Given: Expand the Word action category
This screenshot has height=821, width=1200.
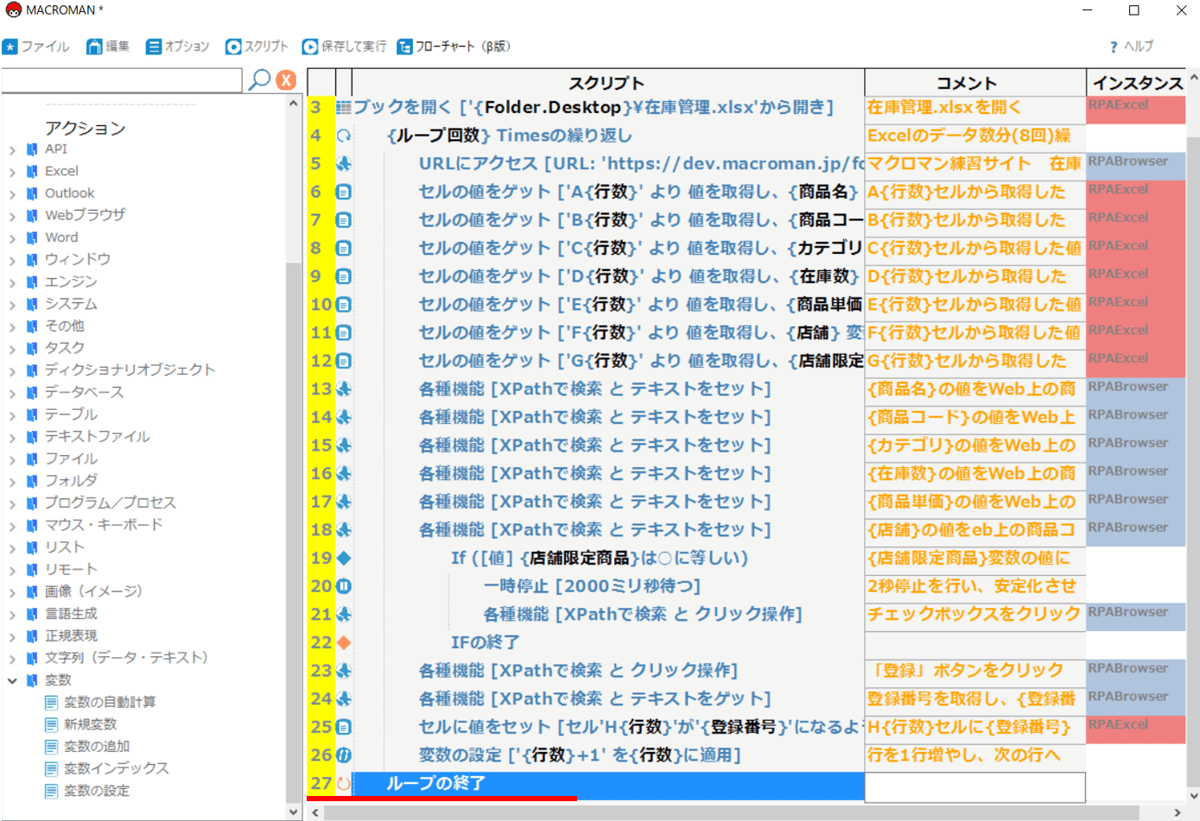Looking at the screenshot, I should point(12,237).
